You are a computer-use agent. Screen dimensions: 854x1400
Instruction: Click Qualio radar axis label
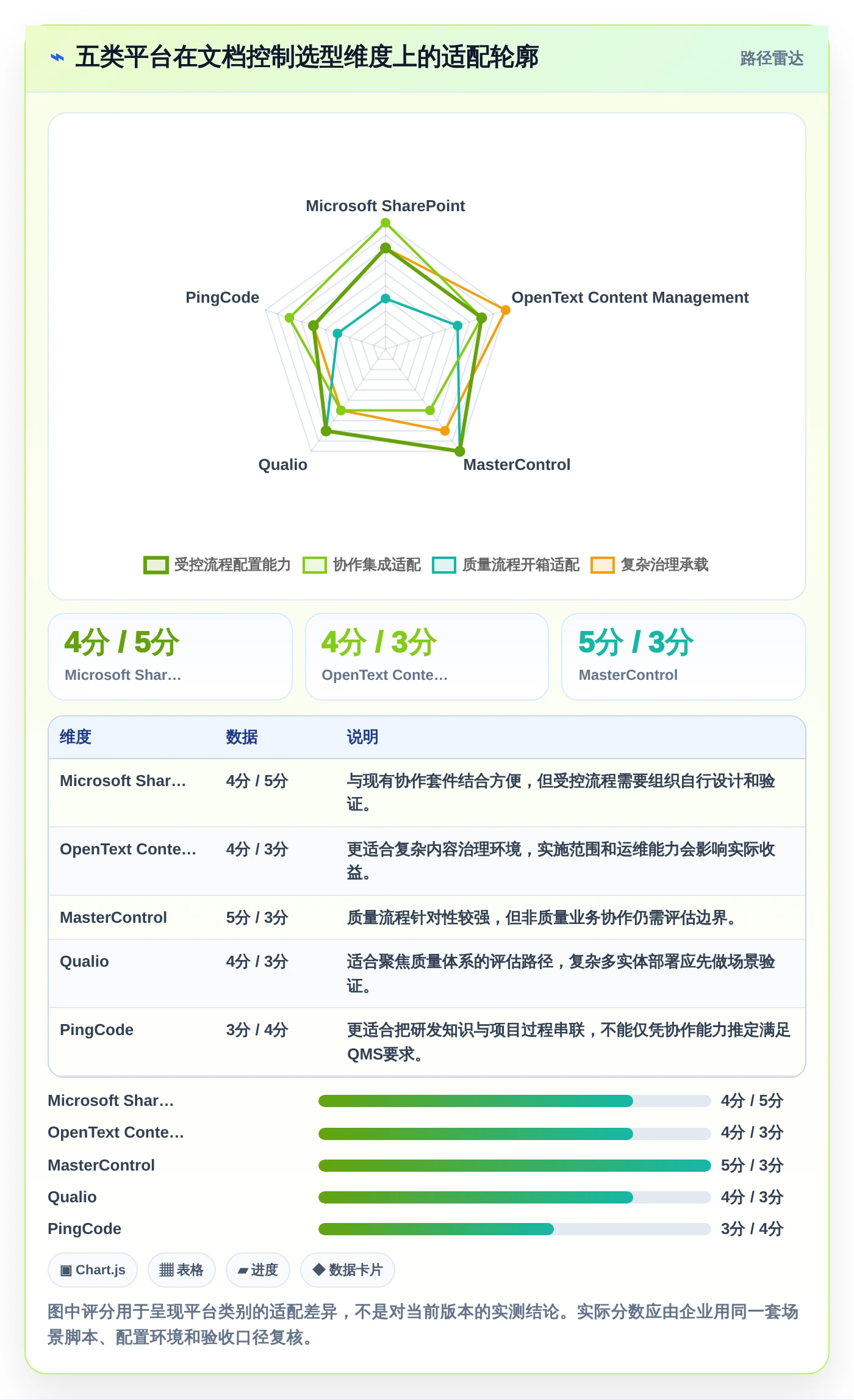283,465
